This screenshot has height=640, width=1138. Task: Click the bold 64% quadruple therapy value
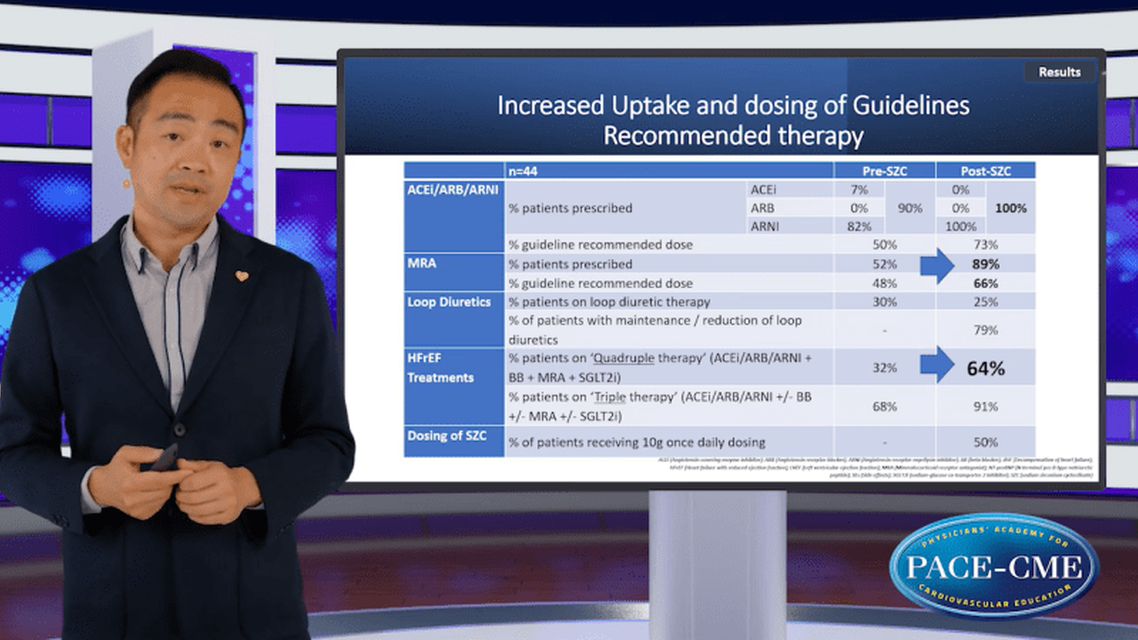985,368
